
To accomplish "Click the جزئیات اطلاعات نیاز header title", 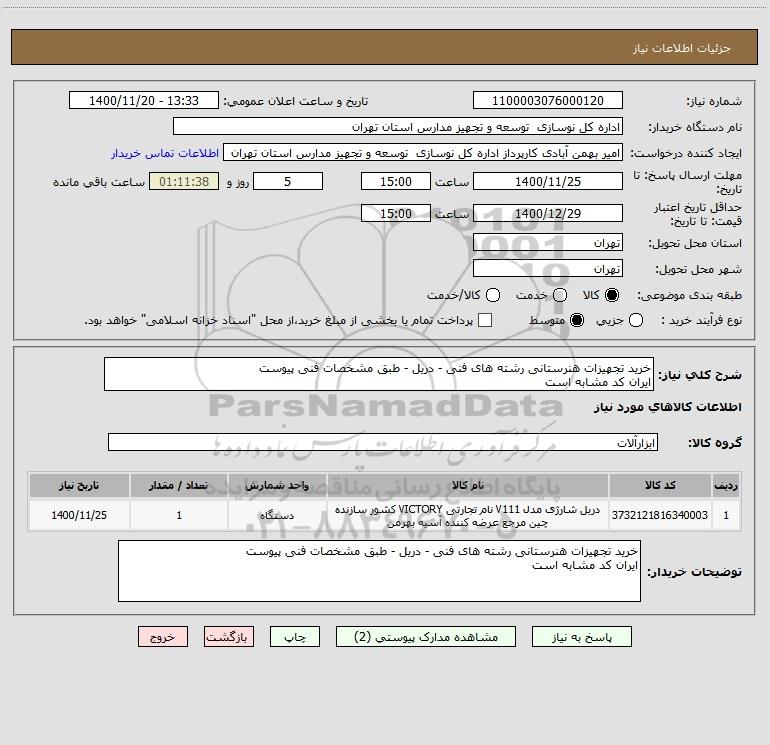I will [x=682, y=48].
